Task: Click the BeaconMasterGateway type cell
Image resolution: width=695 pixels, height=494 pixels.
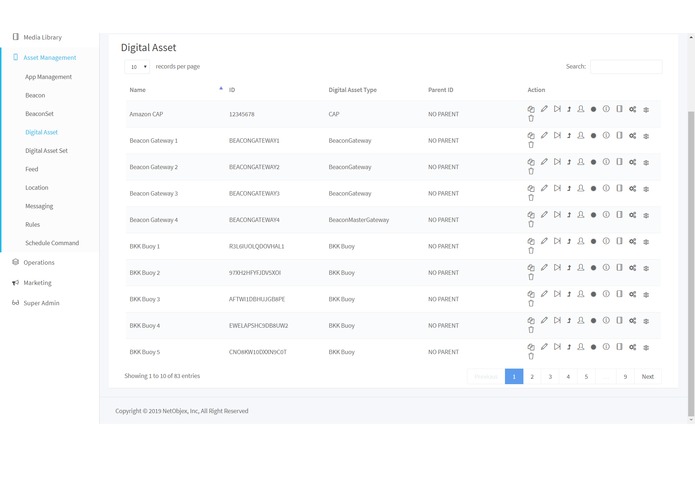Action: 359,220
